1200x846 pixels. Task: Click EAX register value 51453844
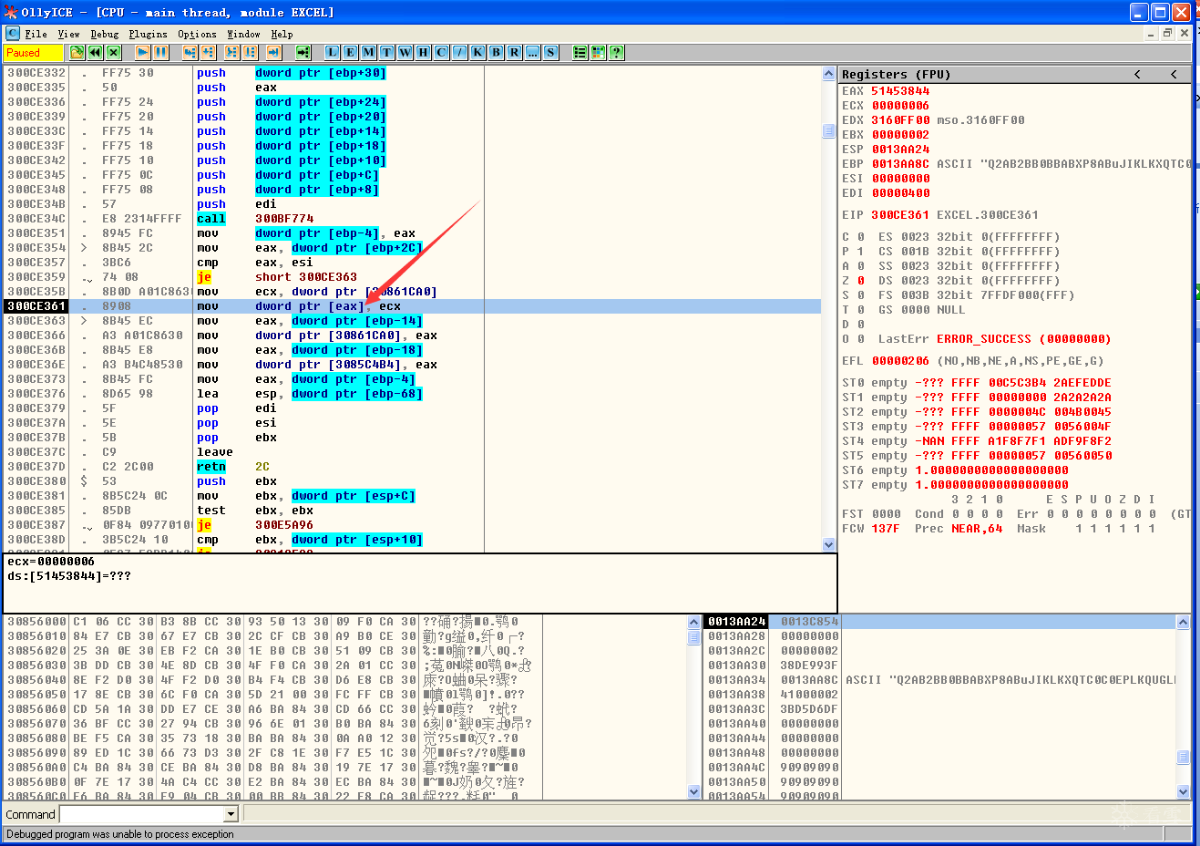click(900, 91)
